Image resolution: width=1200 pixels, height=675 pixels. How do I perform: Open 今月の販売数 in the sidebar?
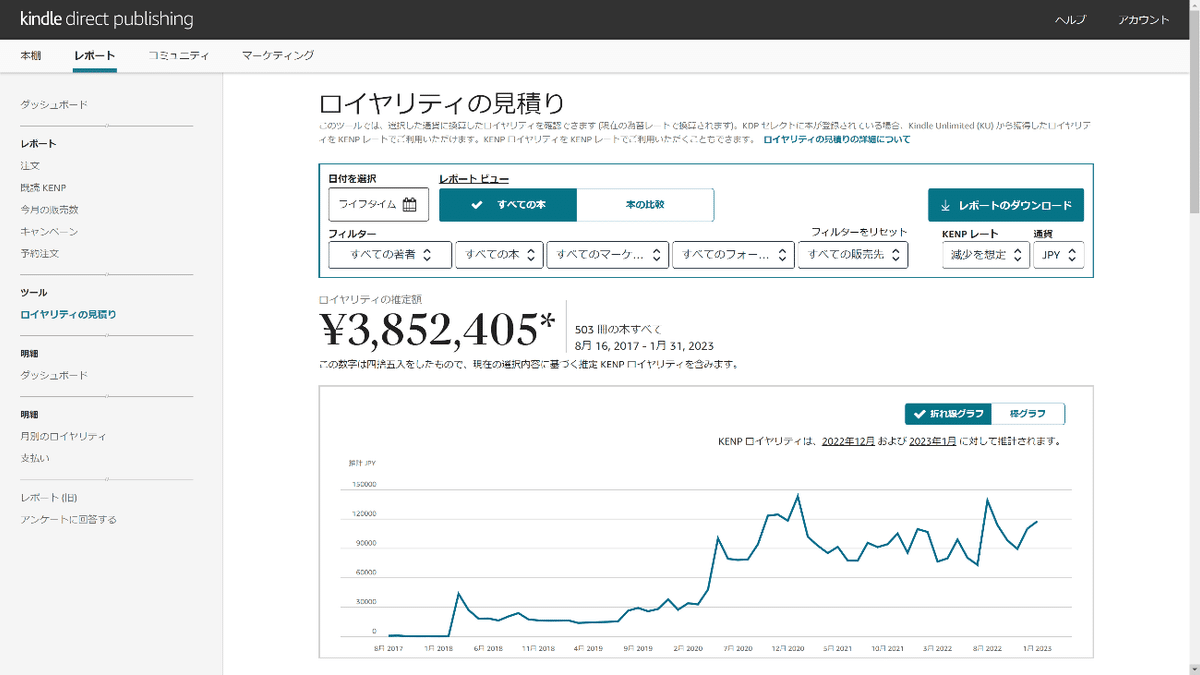pyautogui.click(x=49, y=210)
